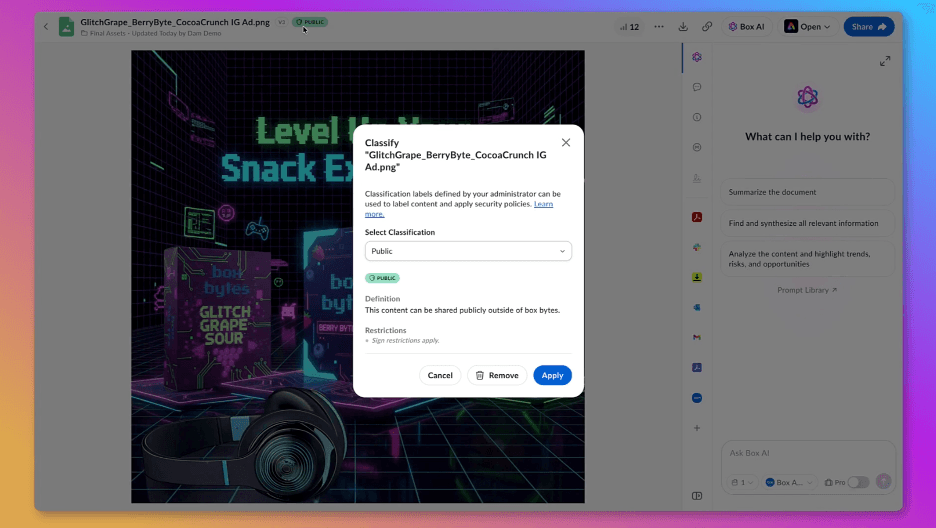Choose the Summarize the document prompt
The image size is (936, 528).
click(808, 192)
